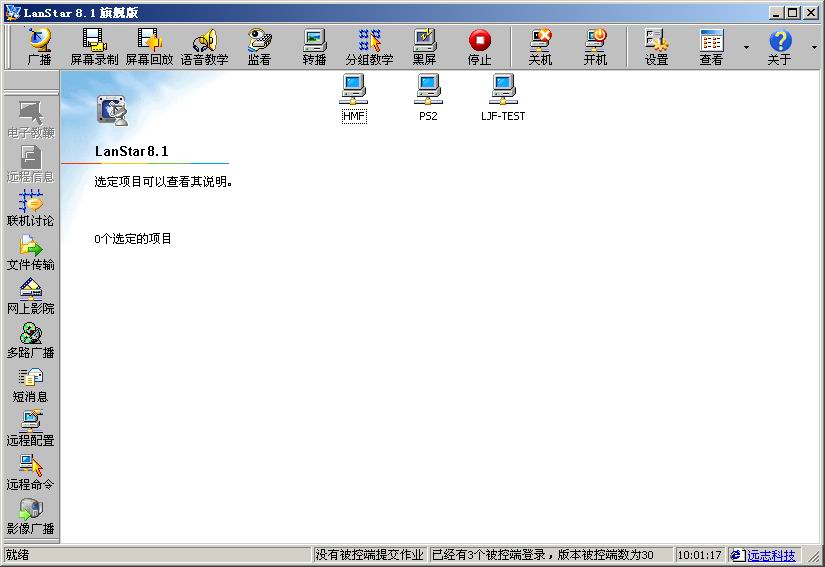This screenshot has width=825, height=567.
Task: Open 联机讨论 online discussion in sidebar
Action: pos(31,208)
